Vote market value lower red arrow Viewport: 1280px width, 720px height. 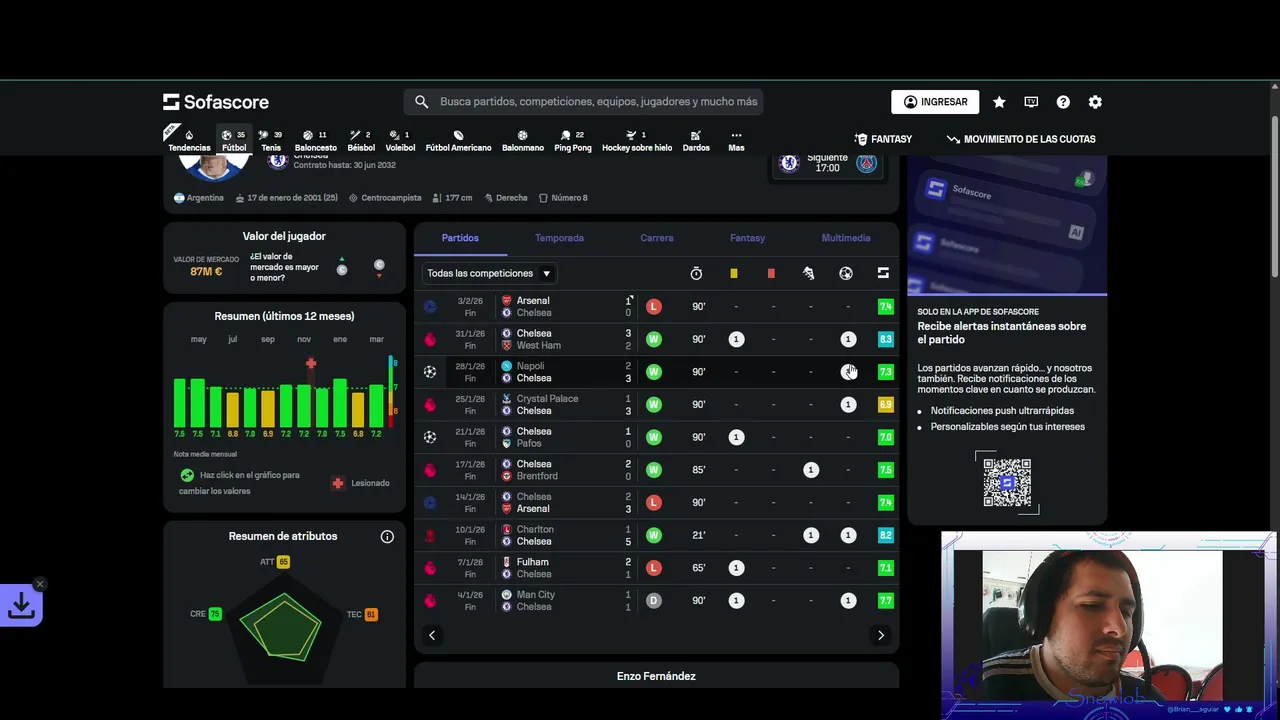(379, 269)
